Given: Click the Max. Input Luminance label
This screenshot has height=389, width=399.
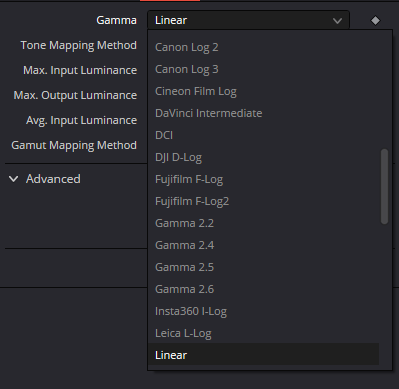Looking at the screenshot, I should pos(80,71).
